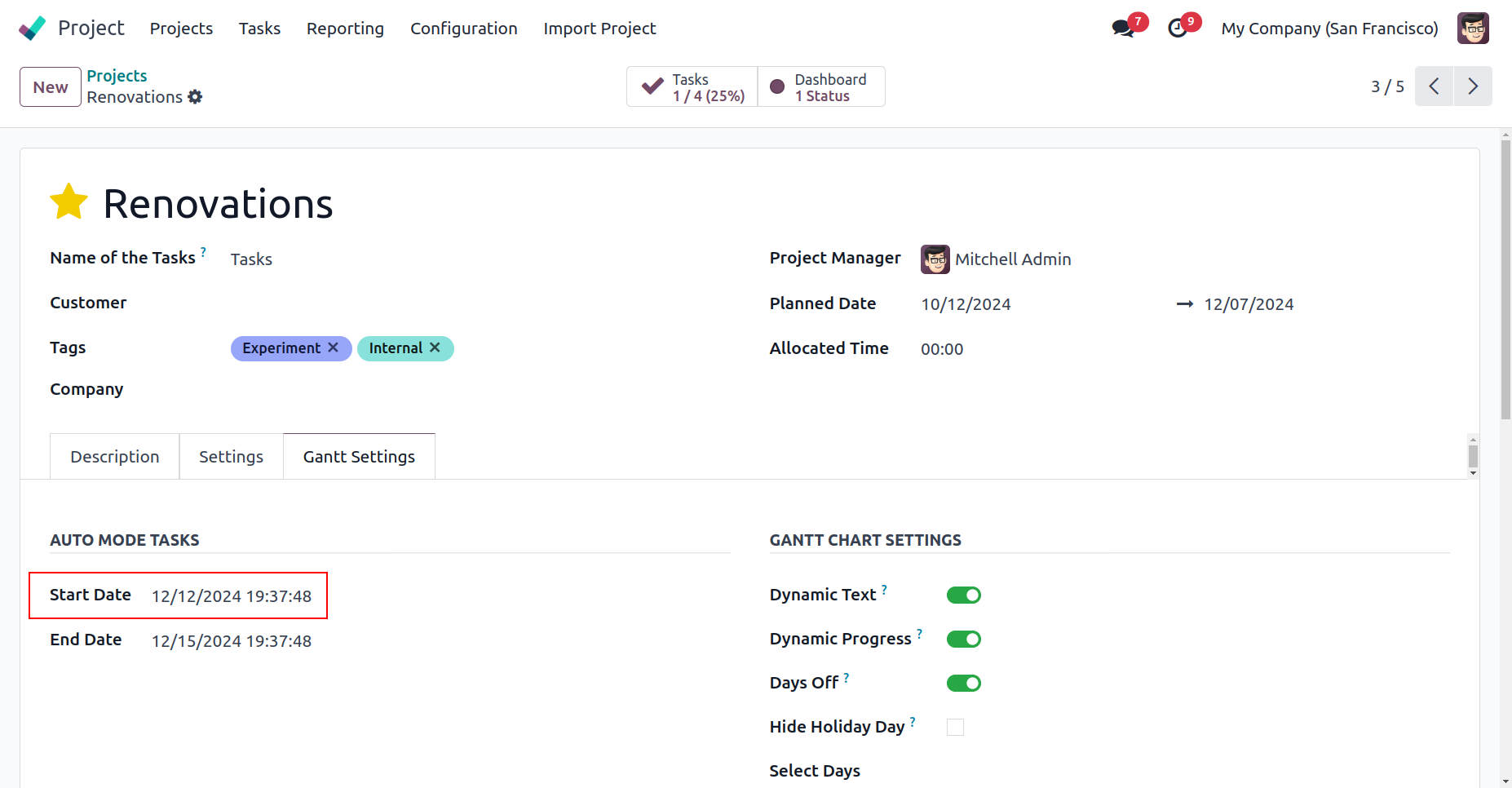Open the user avatar menu at top right

(1473, 29)
